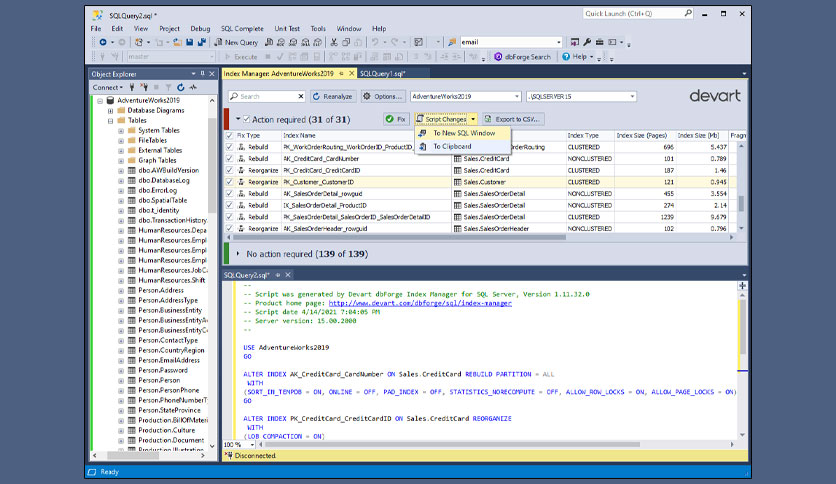Close the SQLQuery2.sql lower tab
Screen dimensions: 836x484
tap(288, 275)
